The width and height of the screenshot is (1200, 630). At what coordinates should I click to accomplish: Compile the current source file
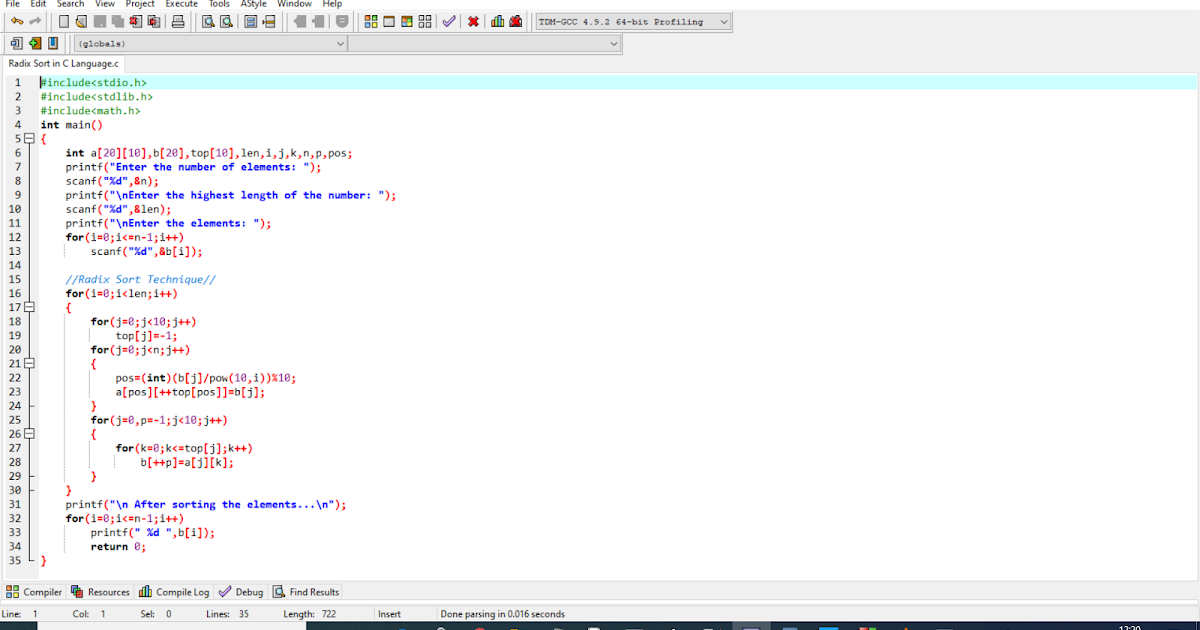click(369, 21)
